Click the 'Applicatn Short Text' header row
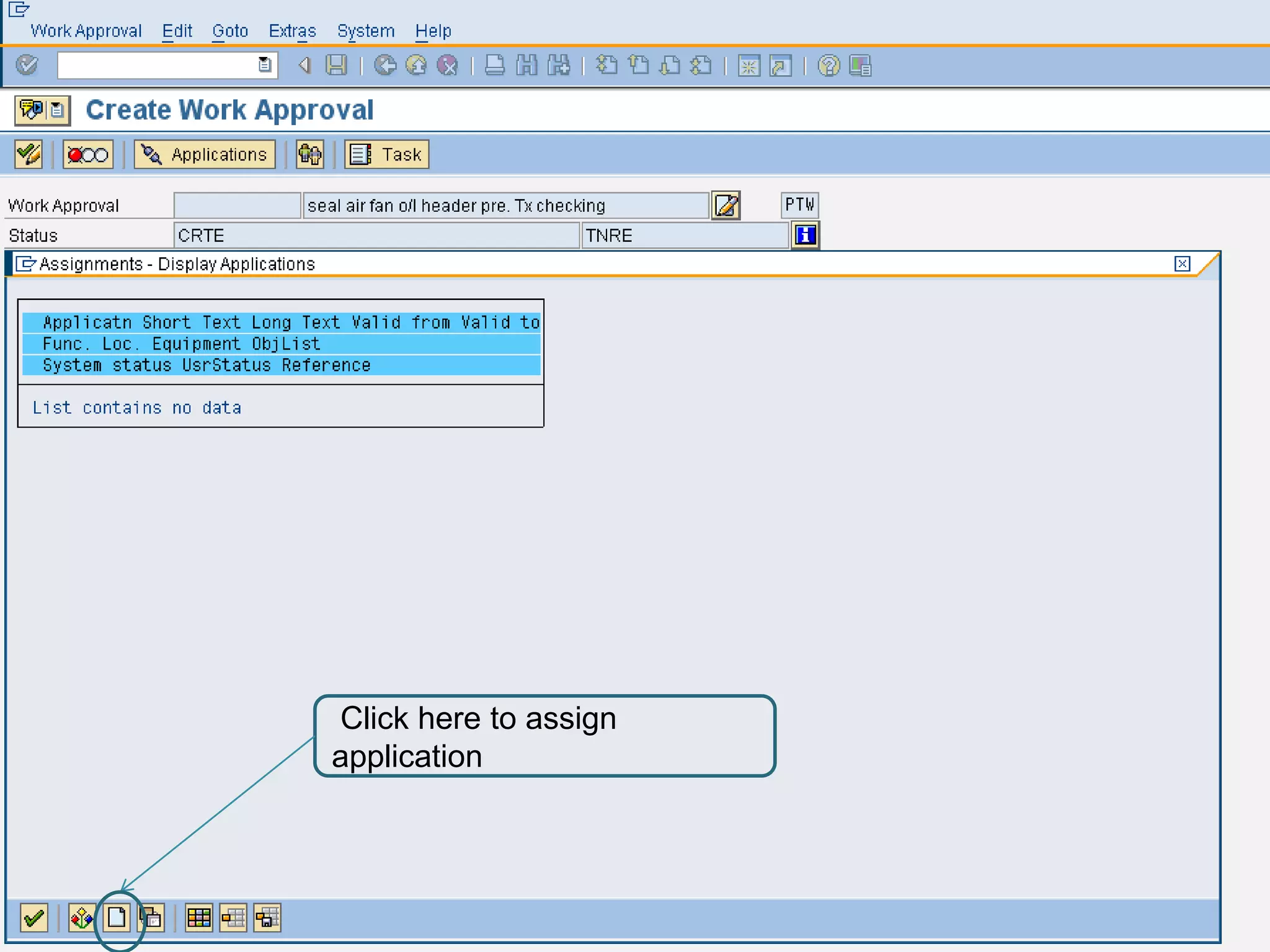The height and width of the screenshot is (952, 1270). (282, 322)
